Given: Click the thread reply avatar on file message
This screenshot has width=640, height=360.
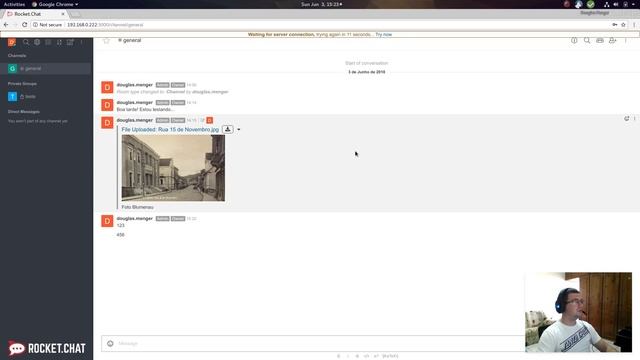Looking at the screenshot, I should pos(209,120).
